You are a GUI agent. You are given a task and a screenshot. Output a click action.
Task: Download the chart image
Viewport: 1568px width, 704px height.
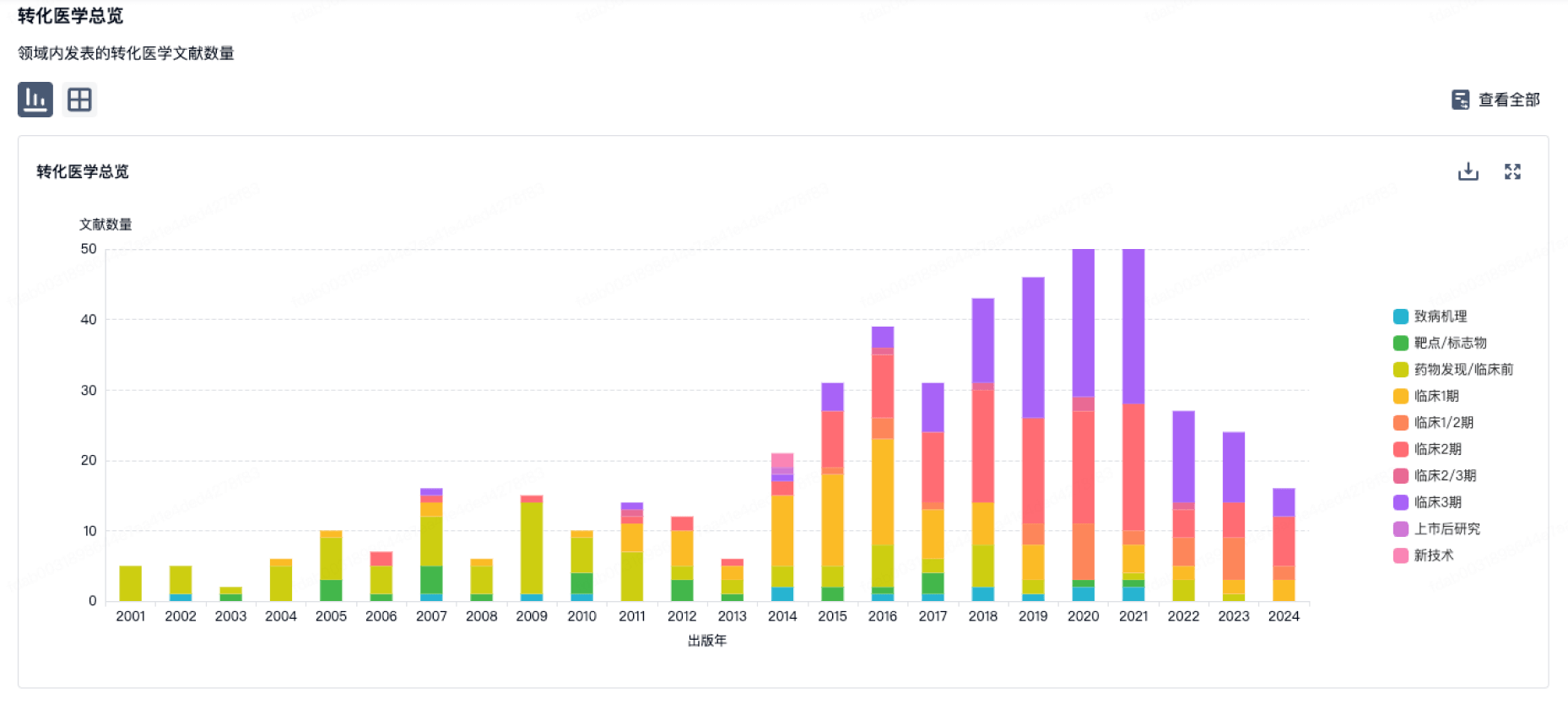1468,172
